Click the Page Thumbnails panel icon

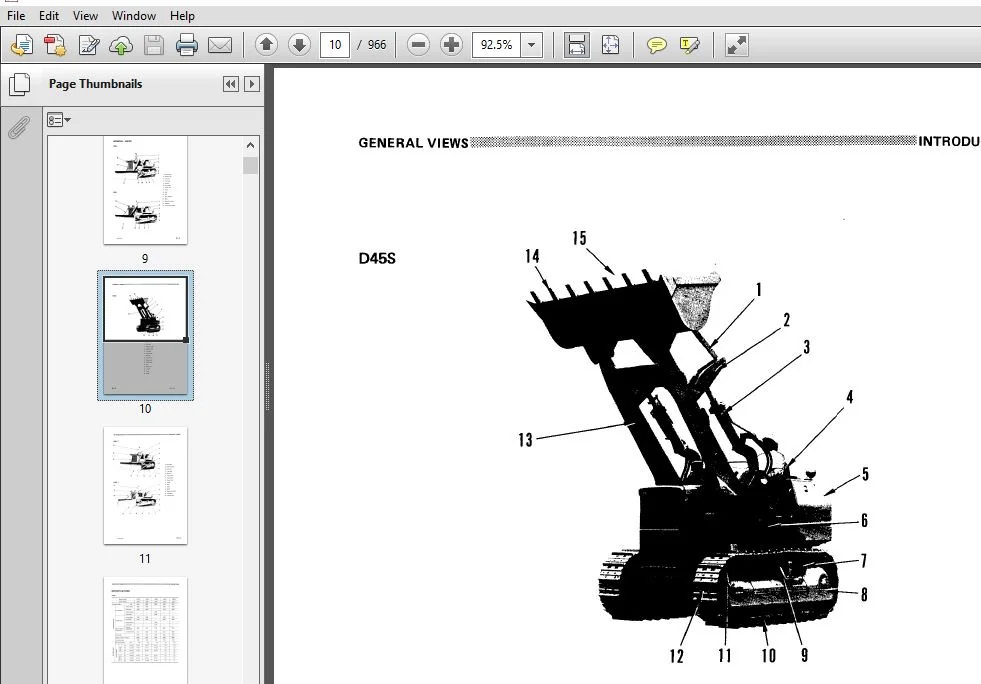(19, 84)
